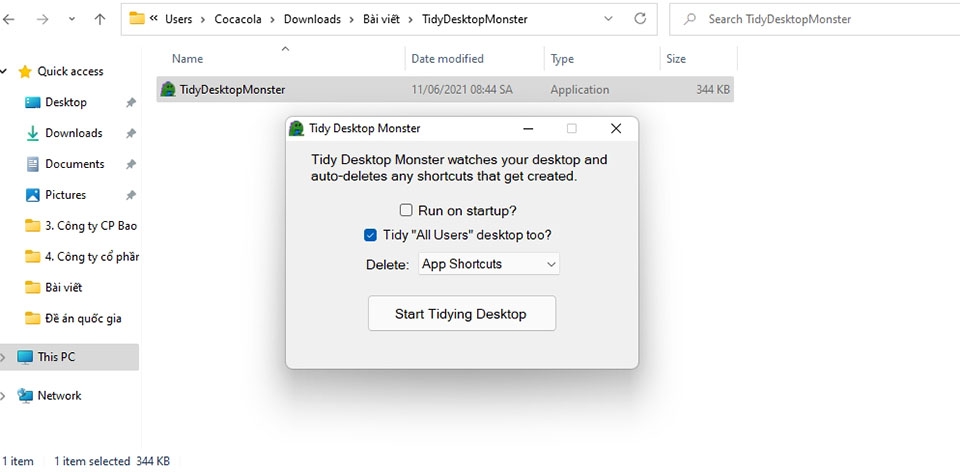
Task: Open Desktop in the sidebar
Action: tap(66, 102)
